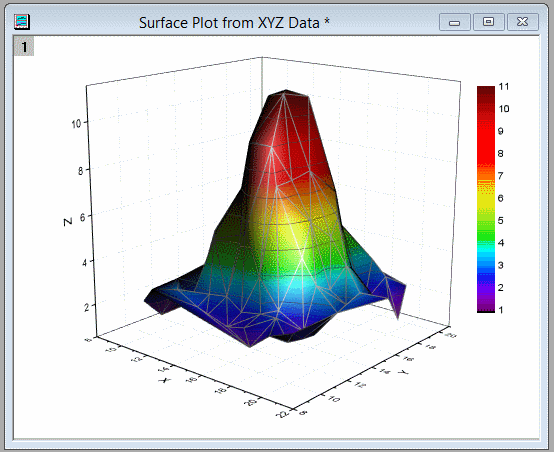Select the X axis title label

coord(165,380)
